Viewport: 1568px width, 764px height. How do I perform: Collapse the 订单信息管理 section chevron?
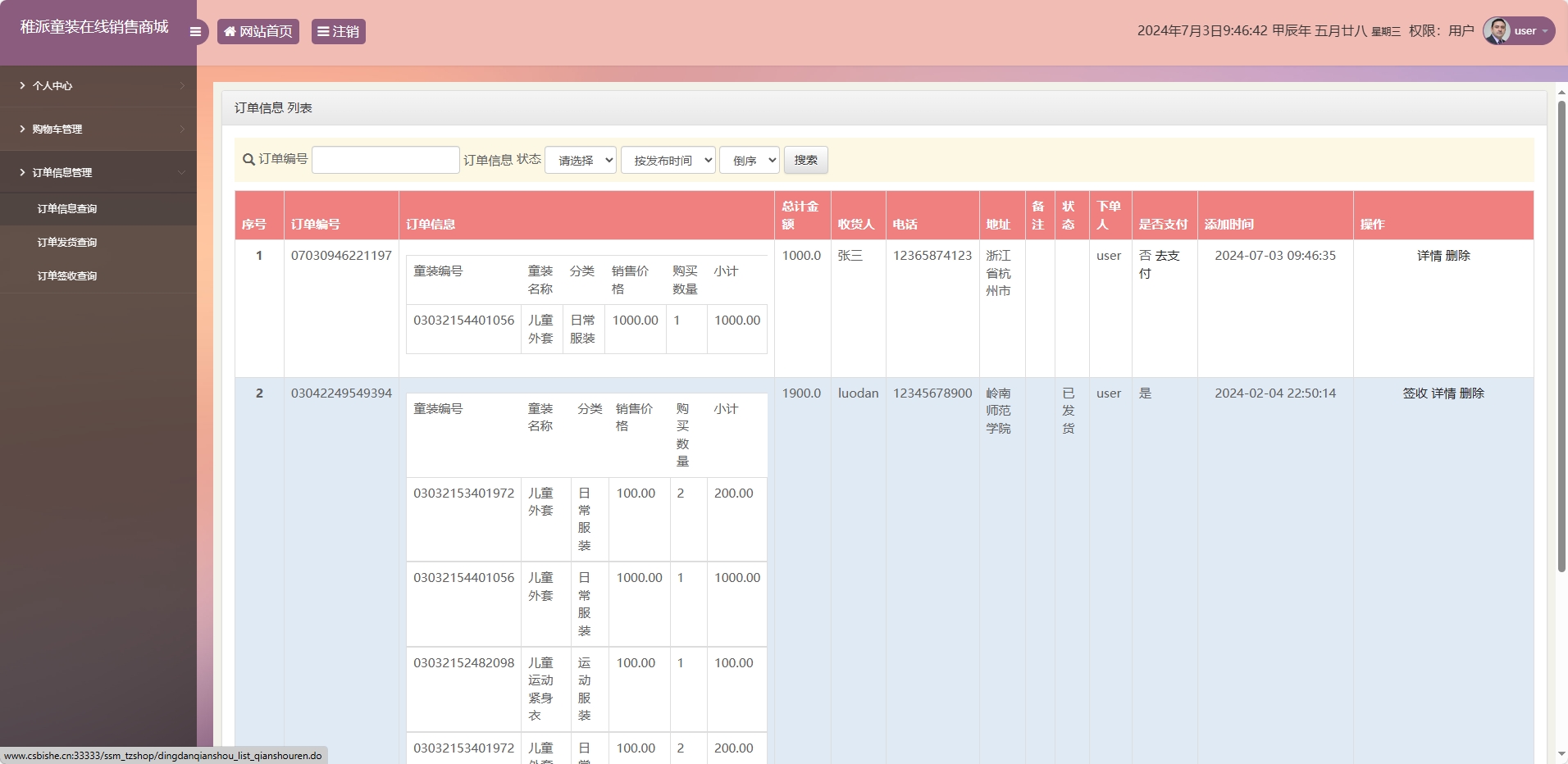(181, 172)
